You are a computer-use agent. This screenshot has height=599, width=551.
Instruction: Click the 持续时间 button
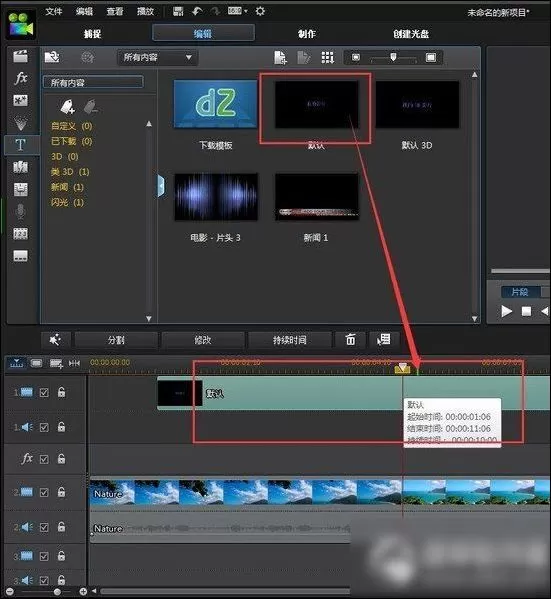pos(289,340)
